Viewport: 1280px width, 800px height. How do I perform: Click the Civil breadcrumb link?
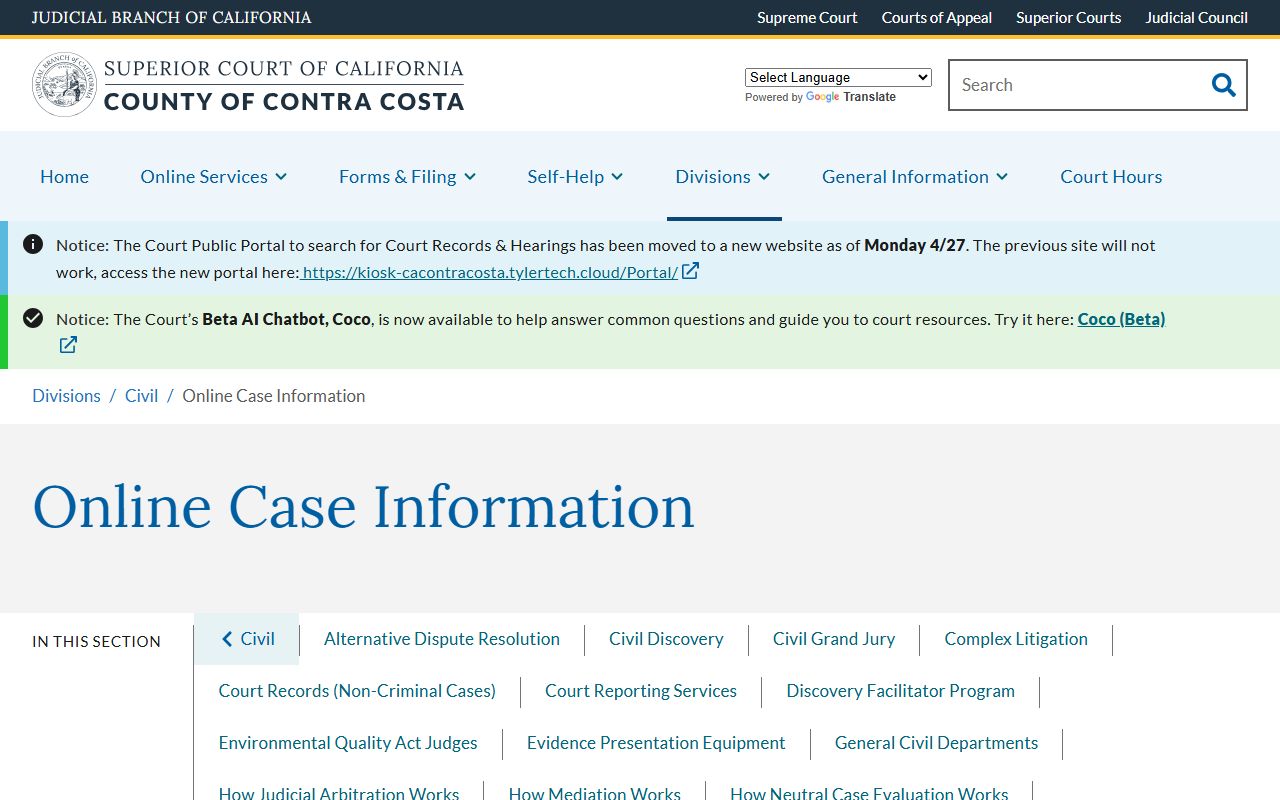[x=141, y=396]
